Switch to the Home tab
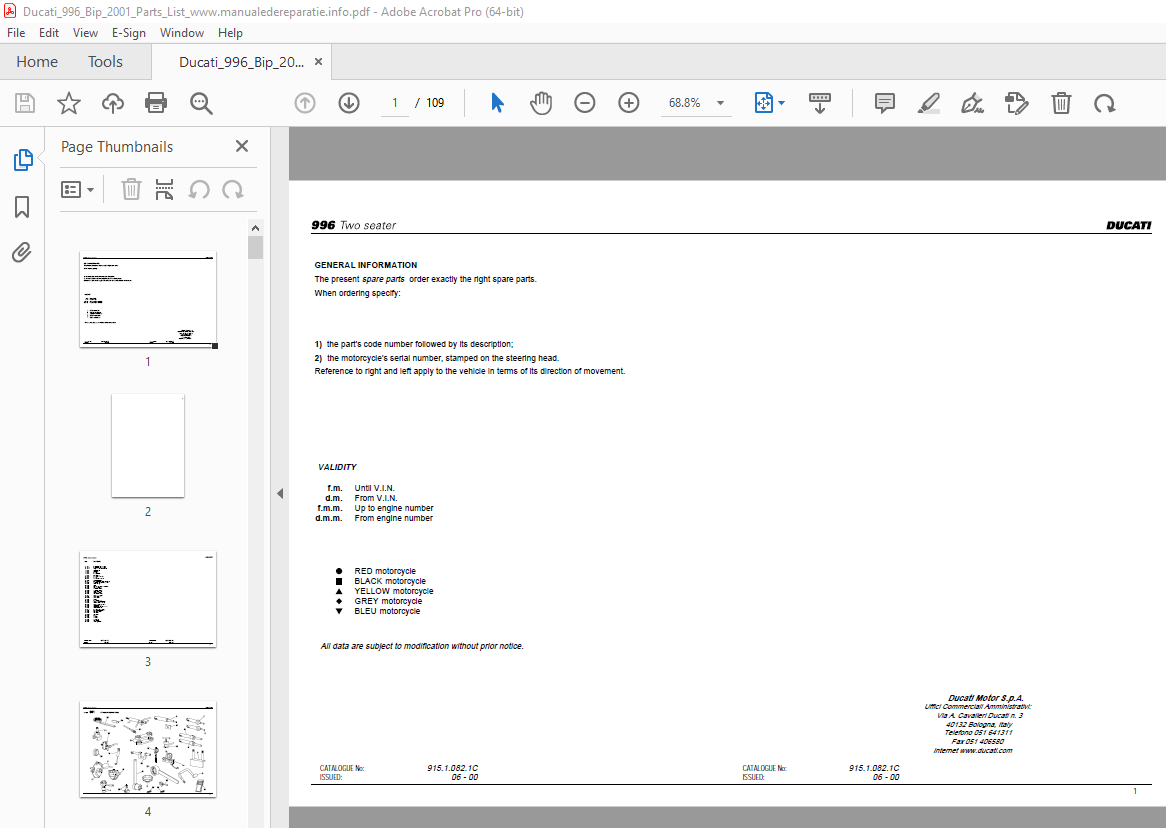 click(37, 62)
